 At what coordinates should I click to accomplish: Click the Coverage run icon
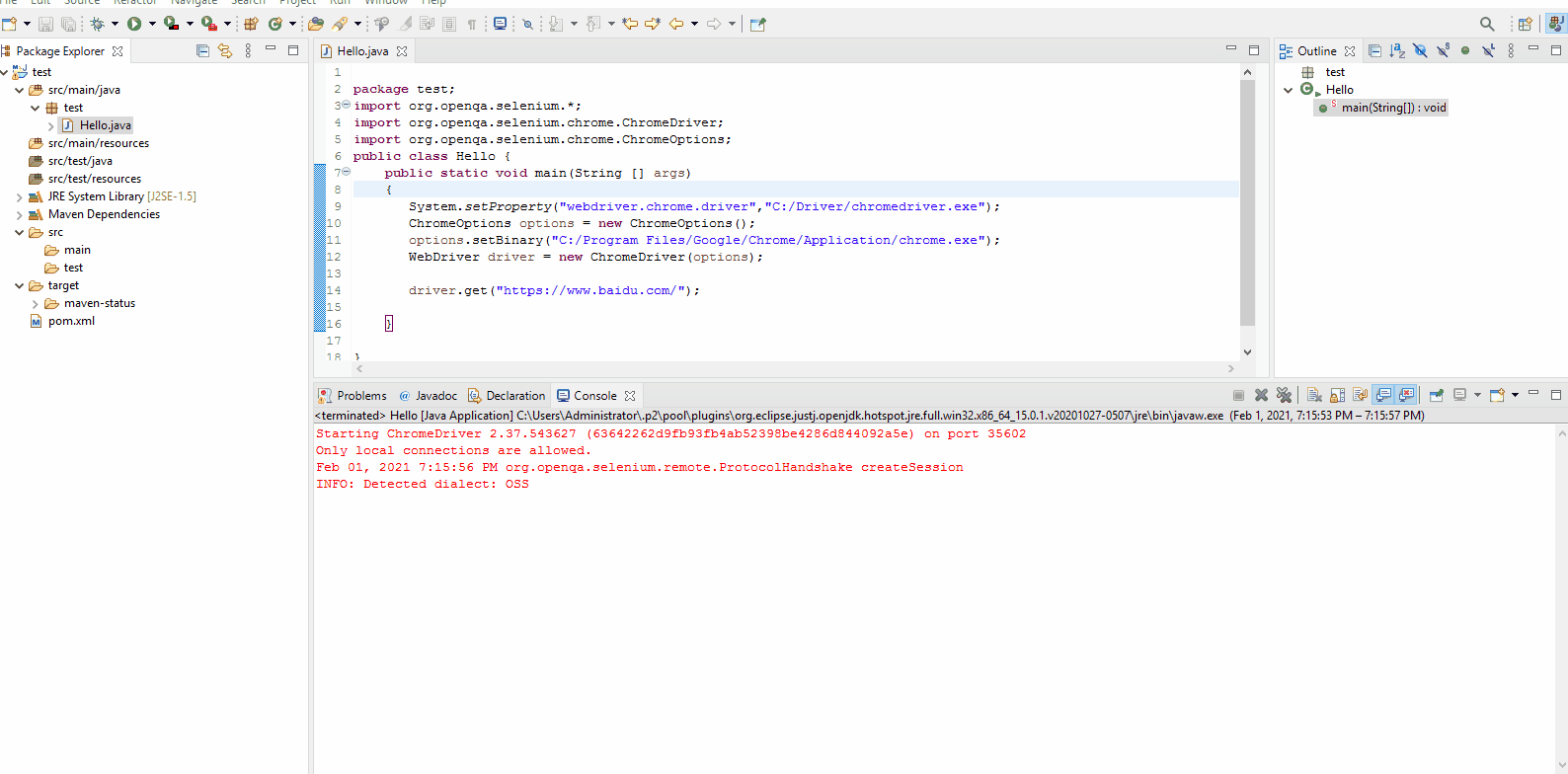[171, 24]
